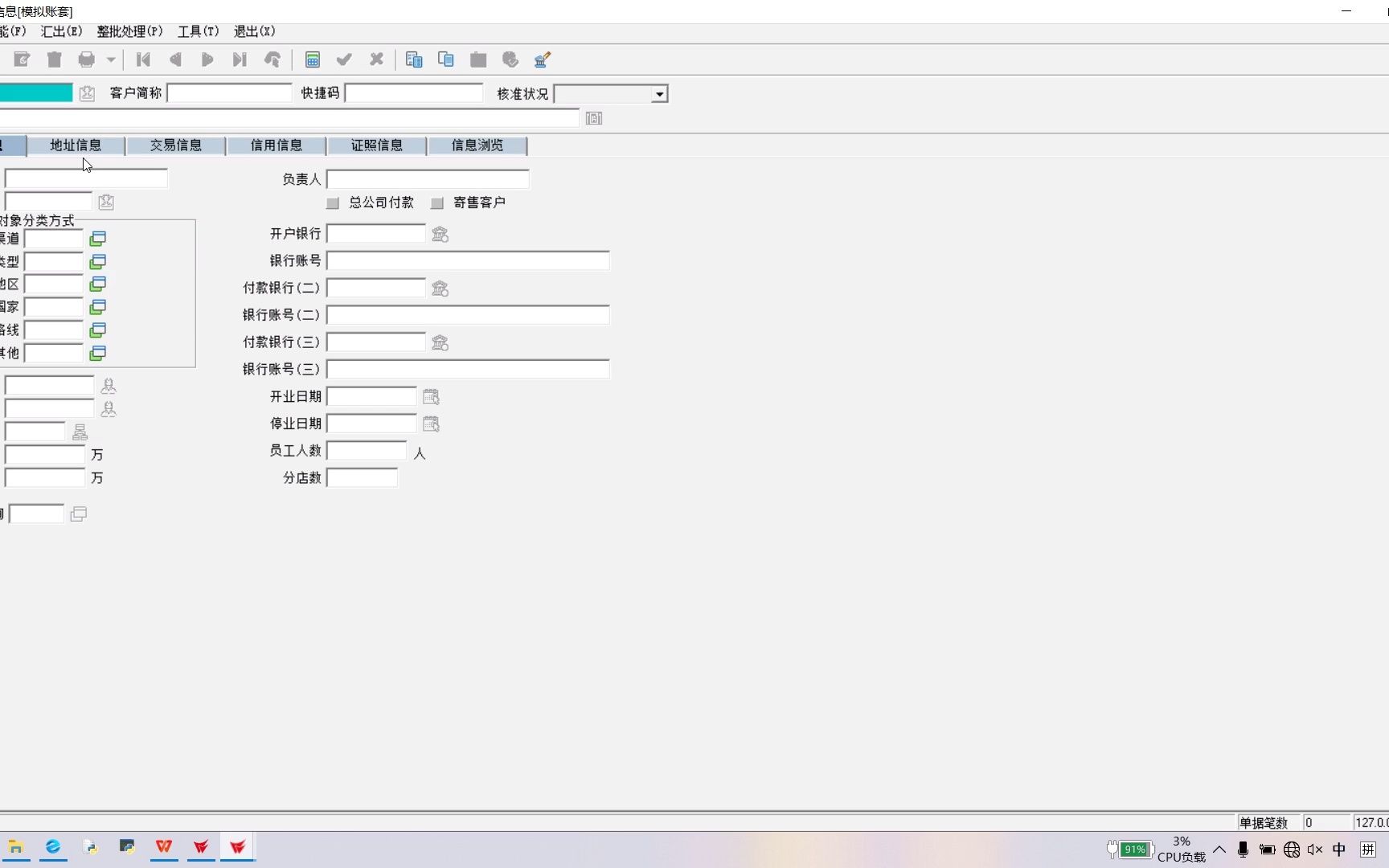The image size is (1389, 868).
Task: Click the lookup icon beside the cyan field
Action: 87,93
